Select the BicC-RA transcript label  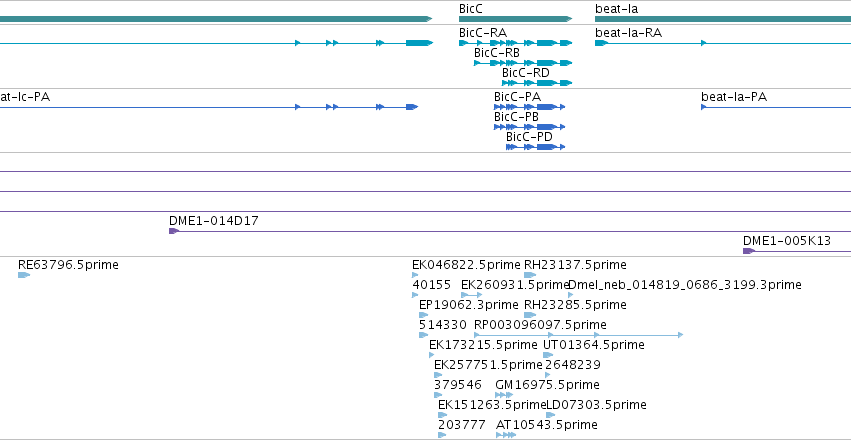(x=483, y=33)
